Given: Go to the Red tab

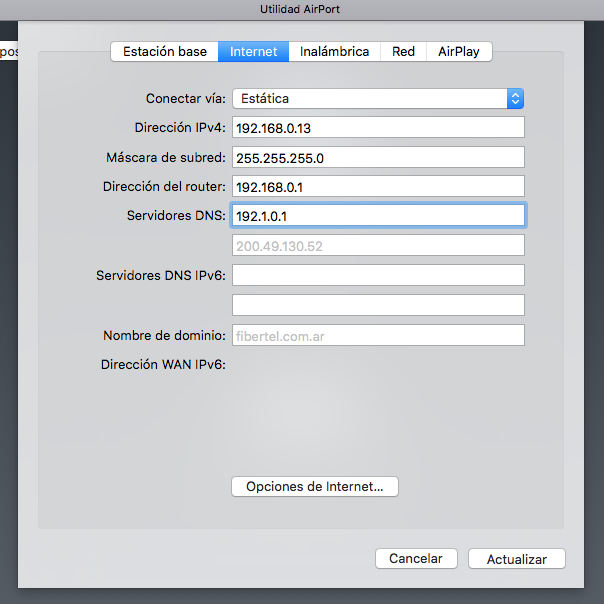Looking at the screenshot, I should tap(403, 51).
